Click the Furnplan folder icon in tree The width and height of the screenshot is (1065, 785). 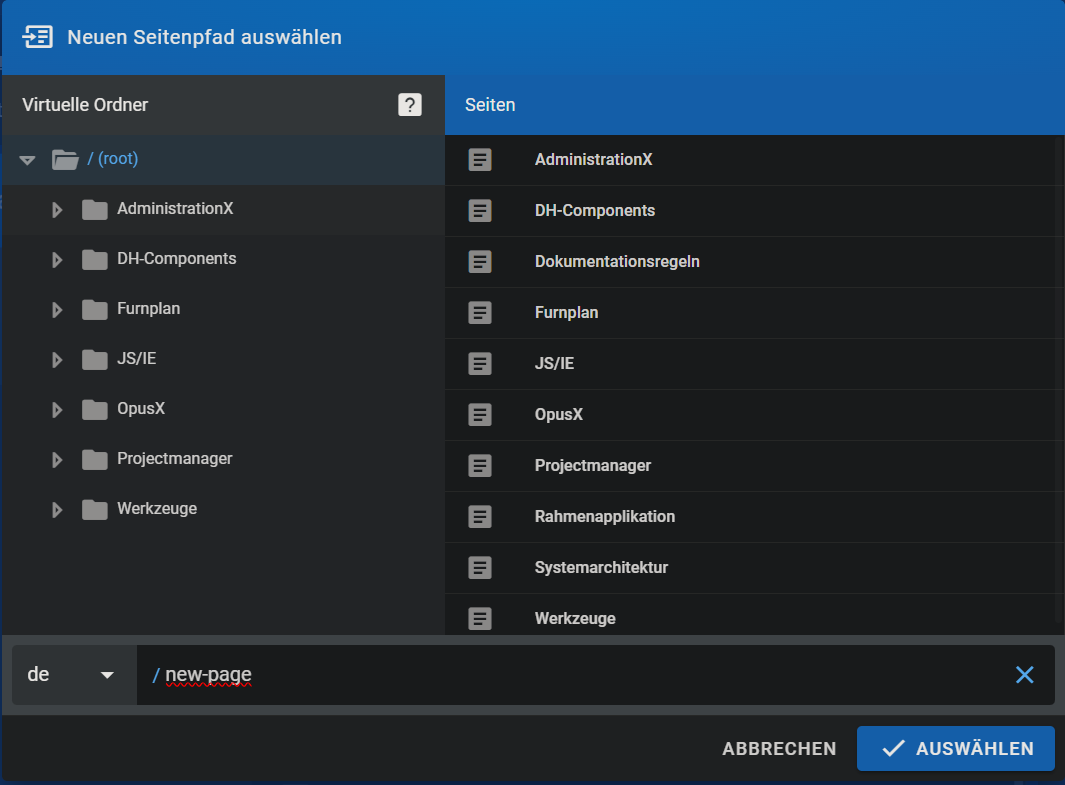point(95,309)
